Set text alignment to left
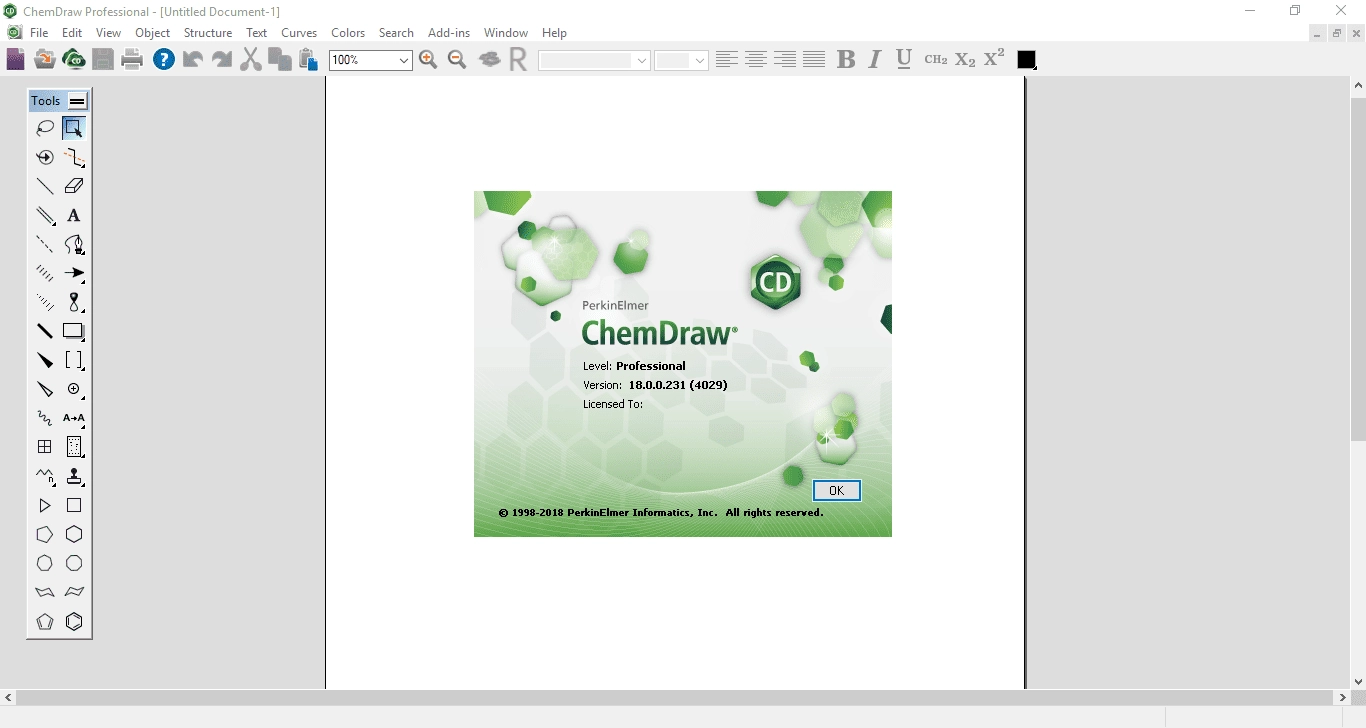 727,60
